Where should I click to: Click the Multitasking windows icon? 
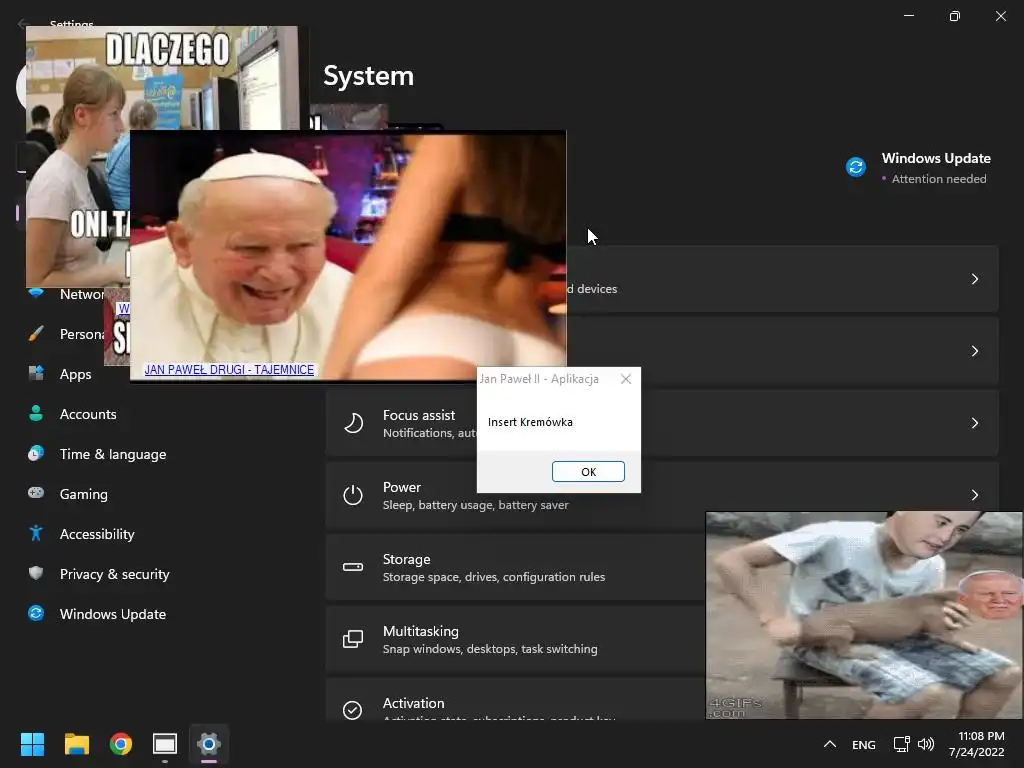tap(353, 639)
